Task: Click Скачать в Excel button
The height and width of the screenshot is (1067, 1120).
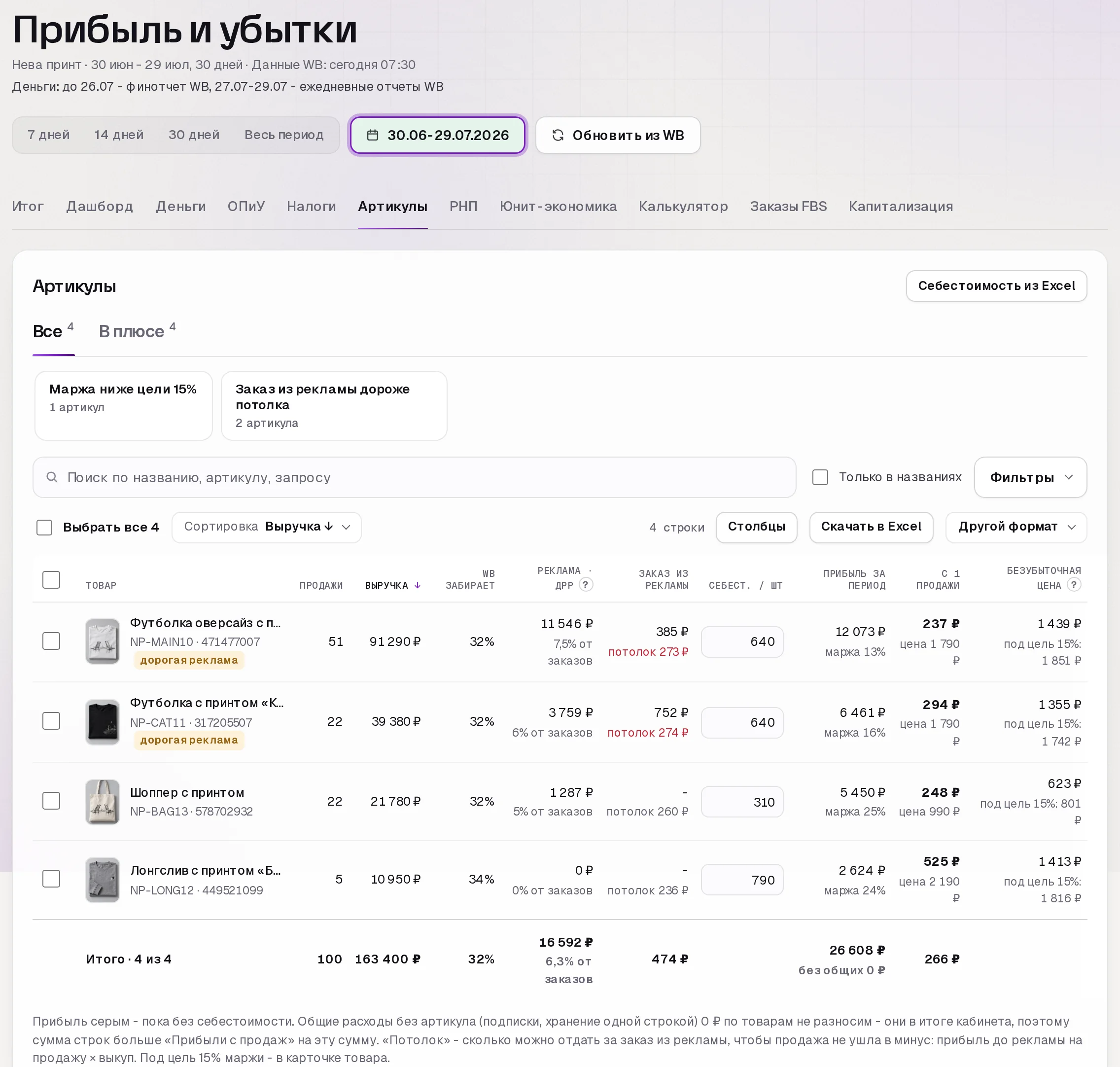Action: coord(872,527)
